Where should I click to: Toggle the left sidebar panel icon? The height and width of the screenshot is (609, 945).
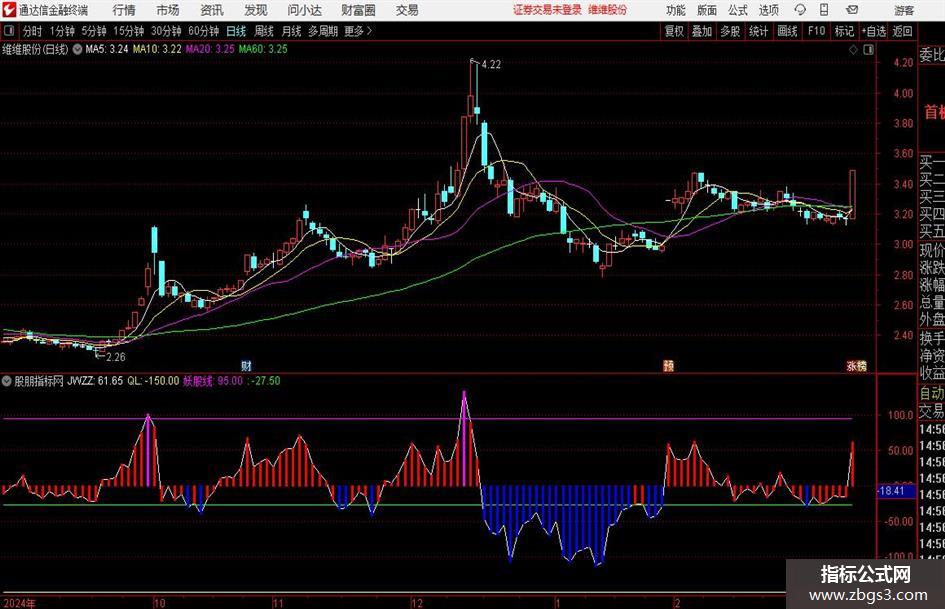pyautogui.click(x=8, y=31)
